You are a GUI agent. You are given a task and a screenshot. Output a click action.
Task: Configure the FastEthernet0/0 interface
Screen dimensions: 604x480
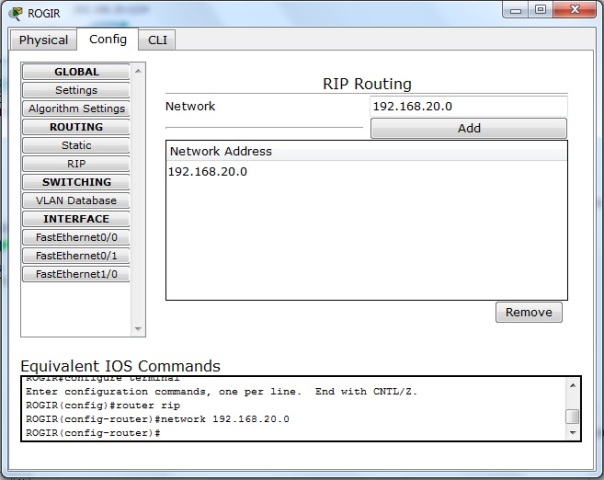click(76, 237)
